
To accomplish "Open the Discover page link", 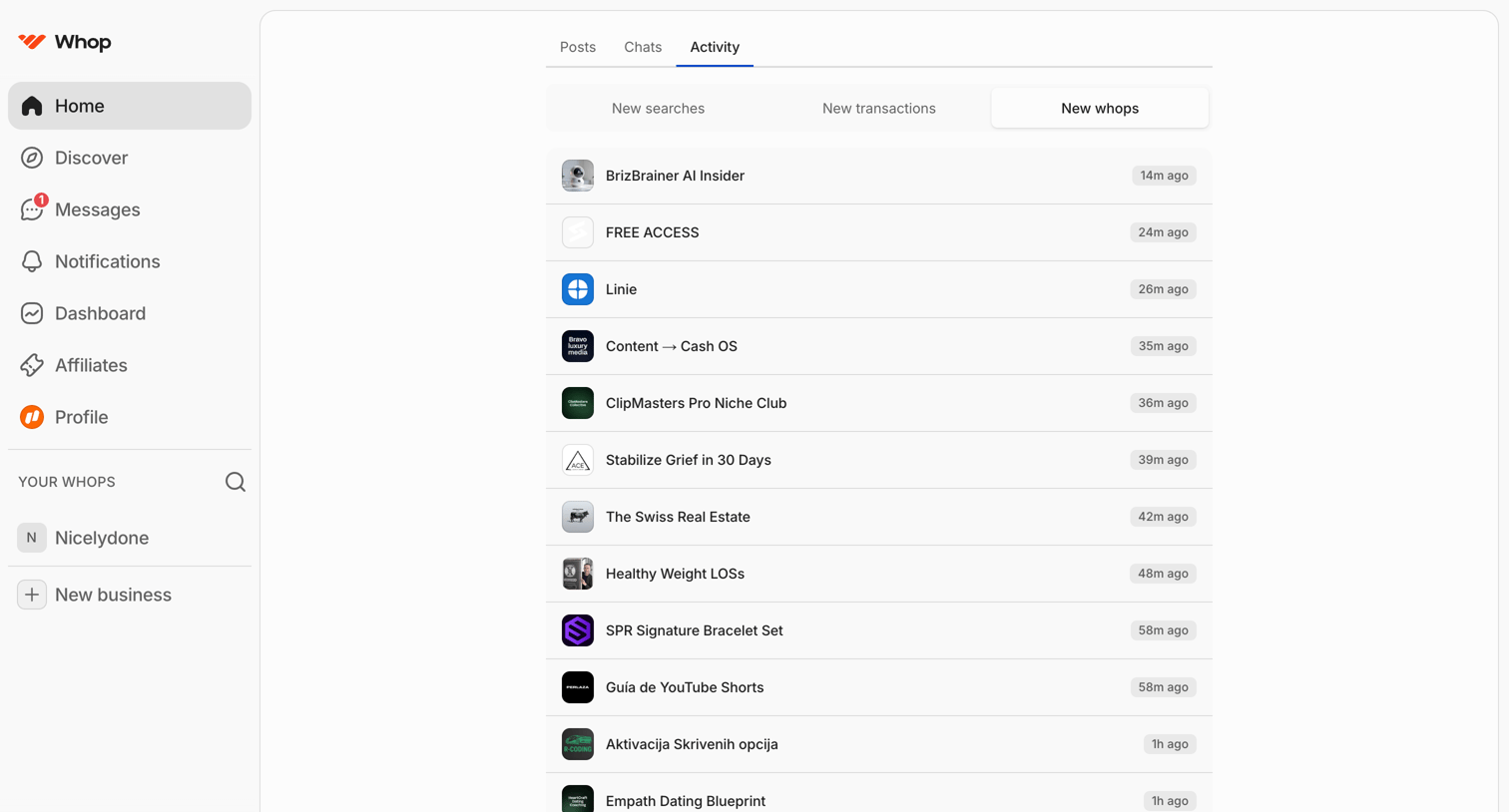I will pos(130,158).
